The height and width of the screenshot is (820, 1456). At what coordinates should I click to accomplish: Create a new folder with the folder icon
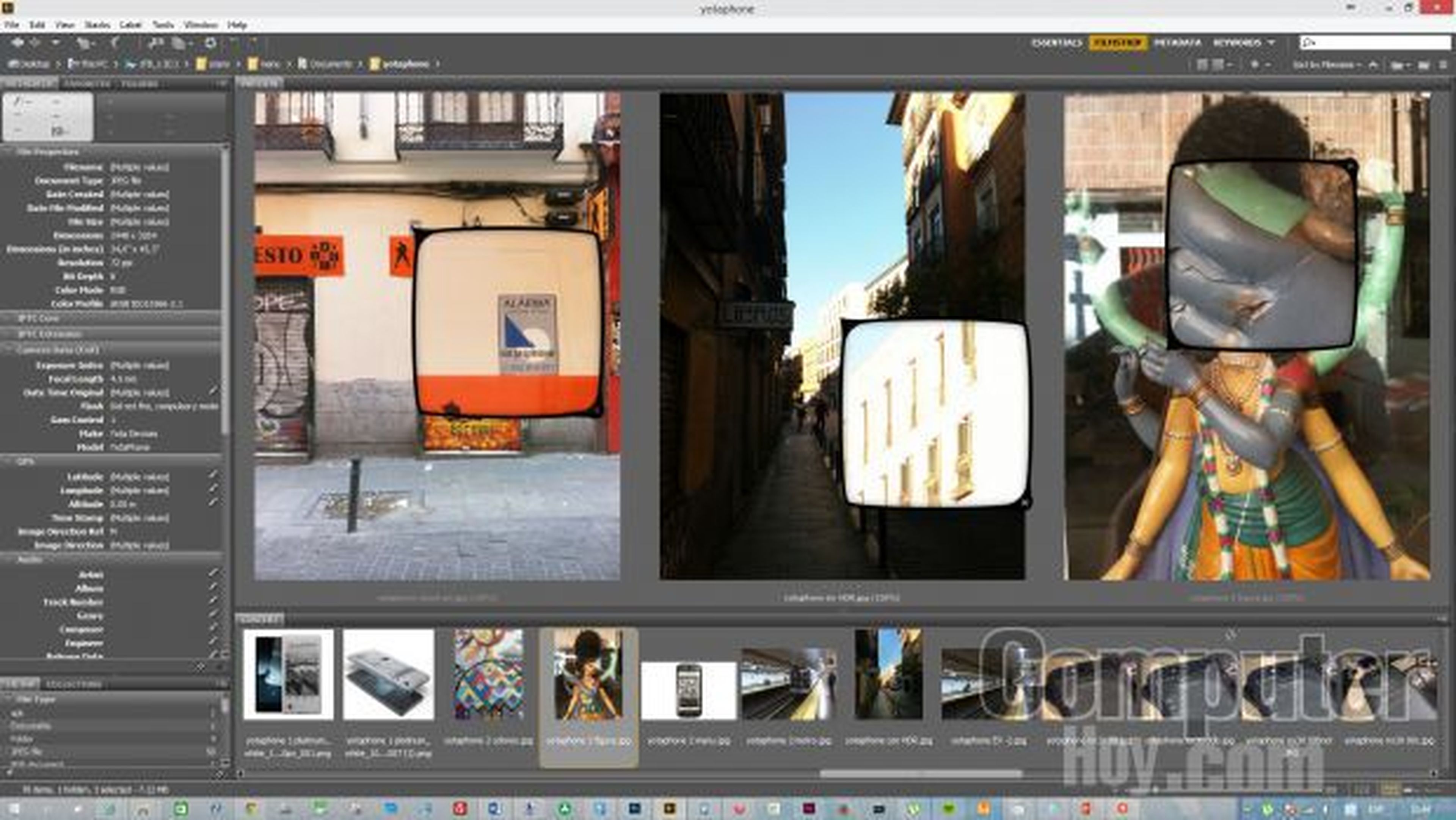click(x=1424, y=65)
